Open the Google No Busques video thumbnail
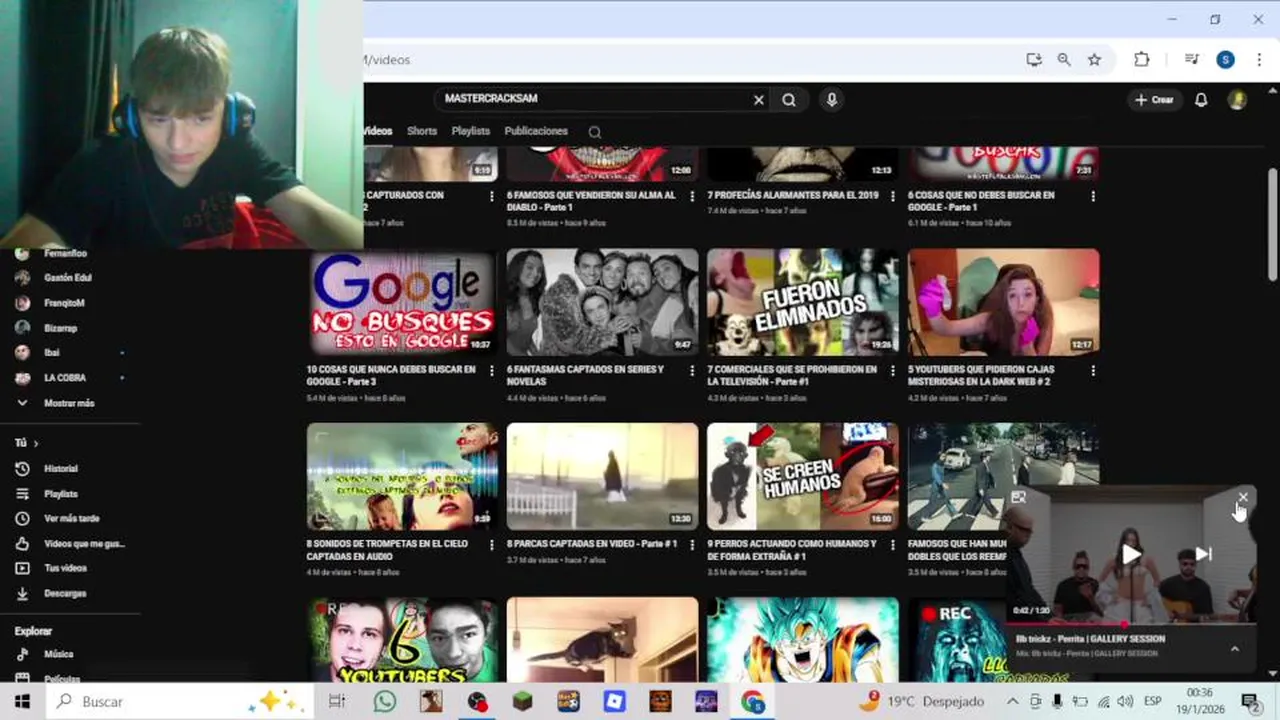1280x720 pixels. 402,302
